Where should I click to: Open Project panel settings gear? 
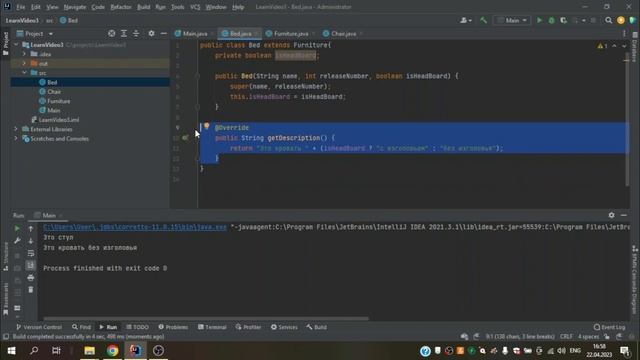coord(151,33)
